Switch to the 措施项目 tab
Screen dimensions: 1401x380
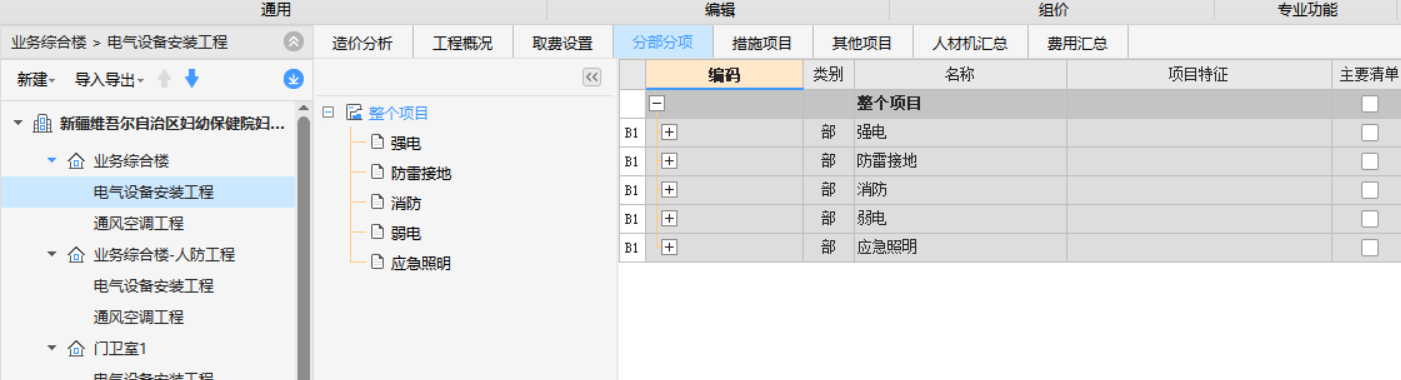[762, 43]
